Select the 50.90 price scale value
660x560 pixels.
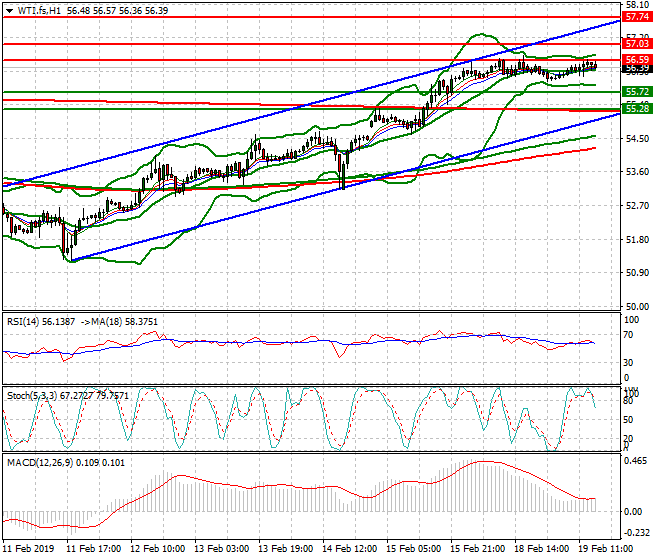[x=637, y=273]
